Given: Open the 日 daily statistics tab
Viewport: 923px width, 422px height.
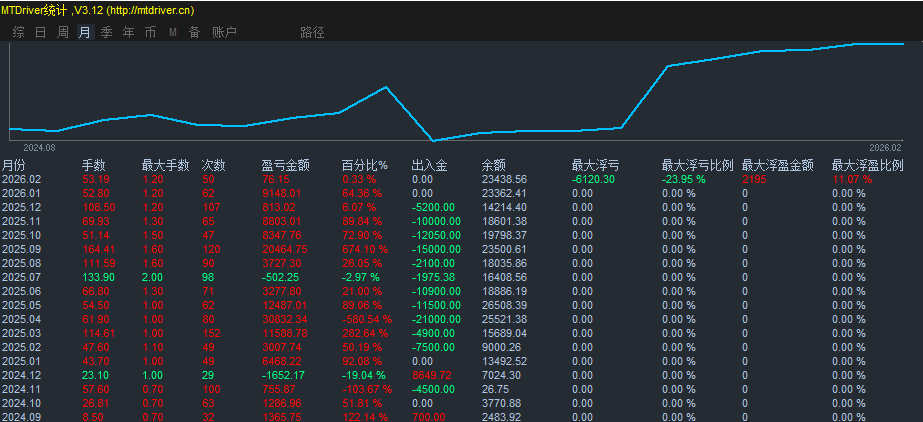Looking at the screenshot, I should pyautogui.click(x=41, y=32).
